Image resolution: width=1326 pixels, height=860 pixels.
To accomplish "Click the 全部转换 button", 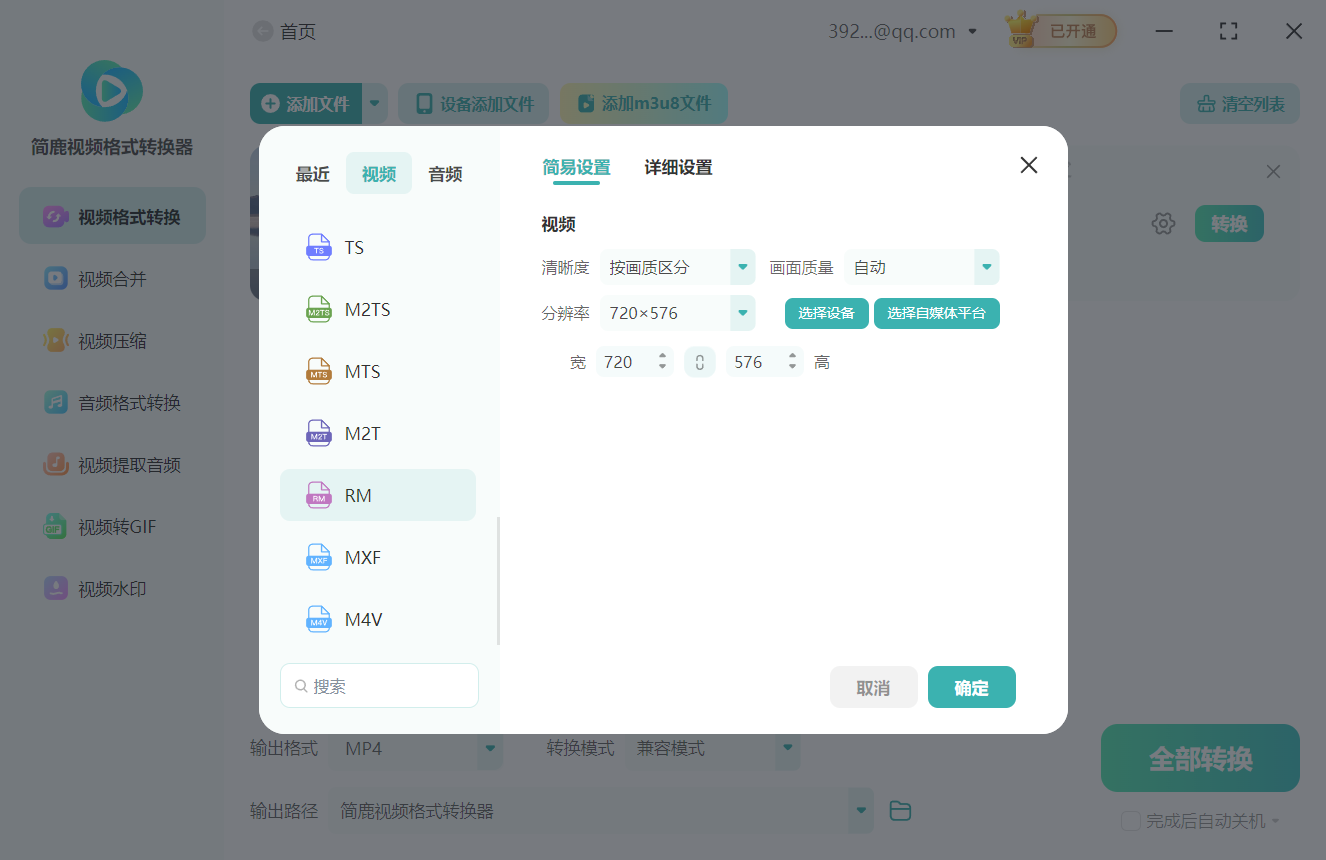I will 1199,758.
